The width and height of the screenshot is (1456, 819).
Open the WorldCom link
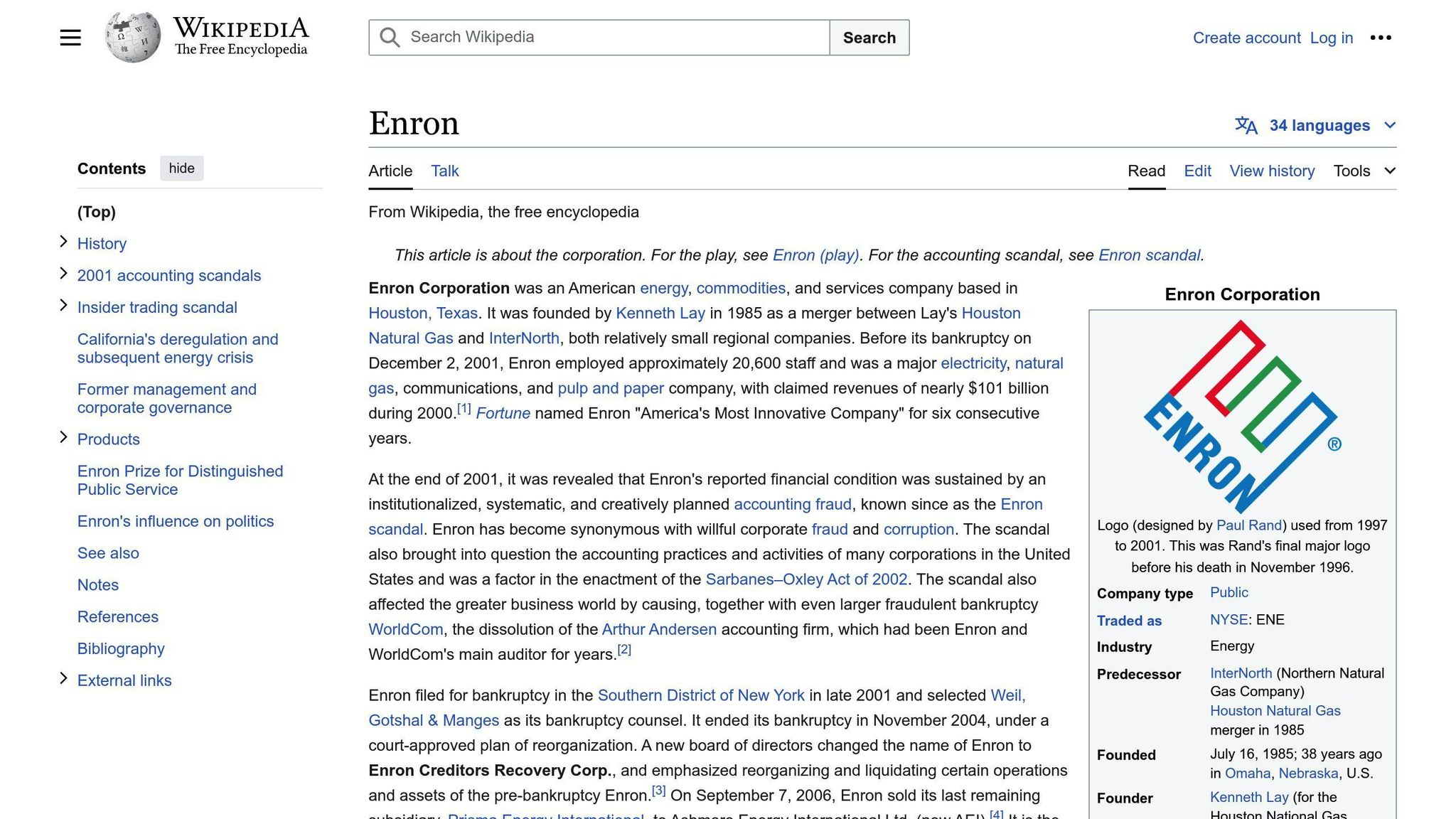coord(405,630)
